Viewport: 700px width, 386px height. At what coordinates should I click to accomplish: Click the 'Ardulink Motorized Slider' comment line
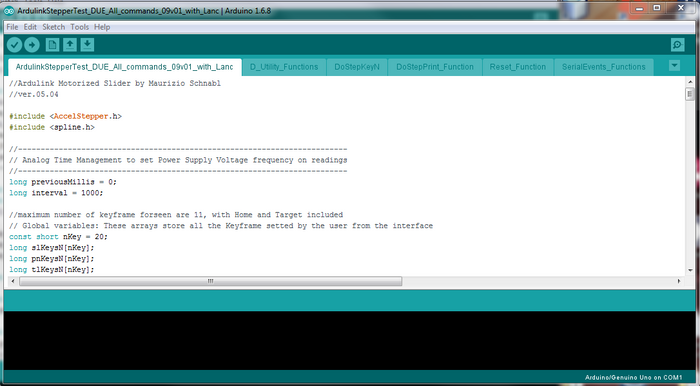pos(115,83)
